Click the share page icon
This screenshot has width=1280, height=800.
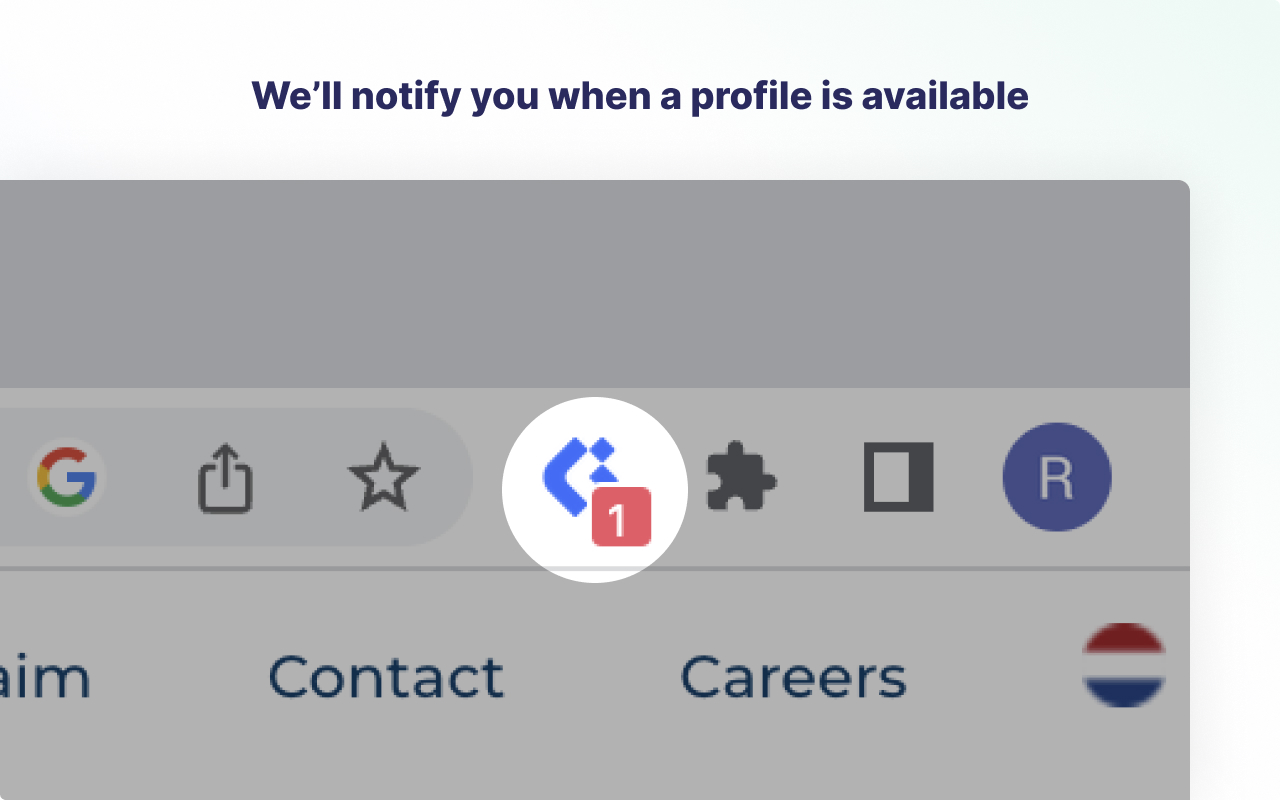click(224, 479)
